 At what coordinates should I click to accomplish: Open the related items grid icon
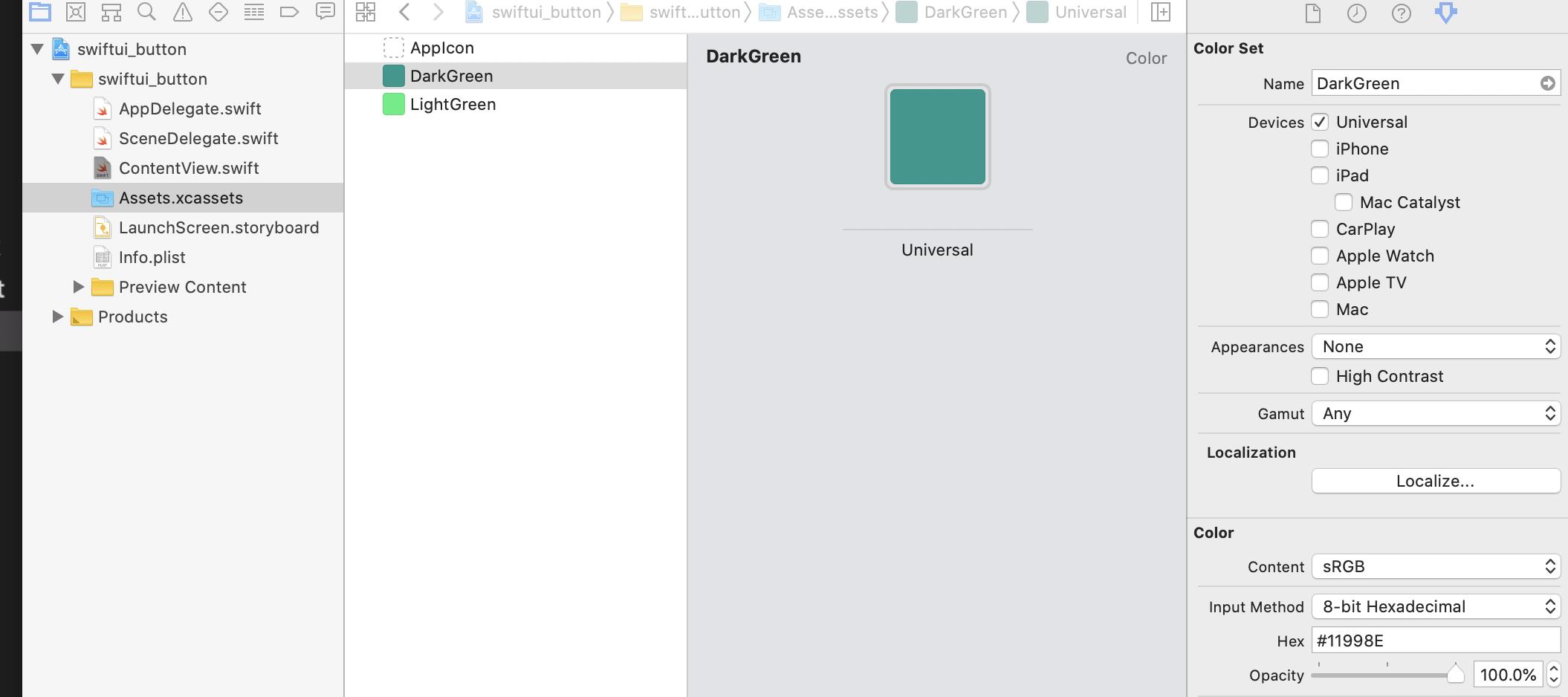[366, 12]
